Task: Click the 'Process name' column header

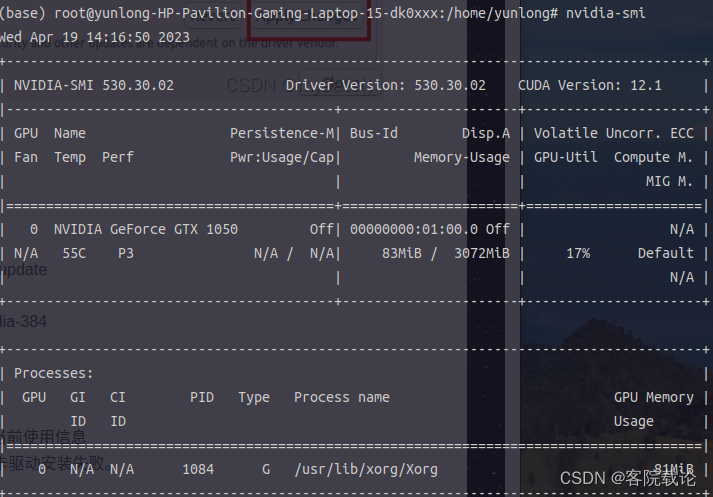Action: click(x=342, y=397)
